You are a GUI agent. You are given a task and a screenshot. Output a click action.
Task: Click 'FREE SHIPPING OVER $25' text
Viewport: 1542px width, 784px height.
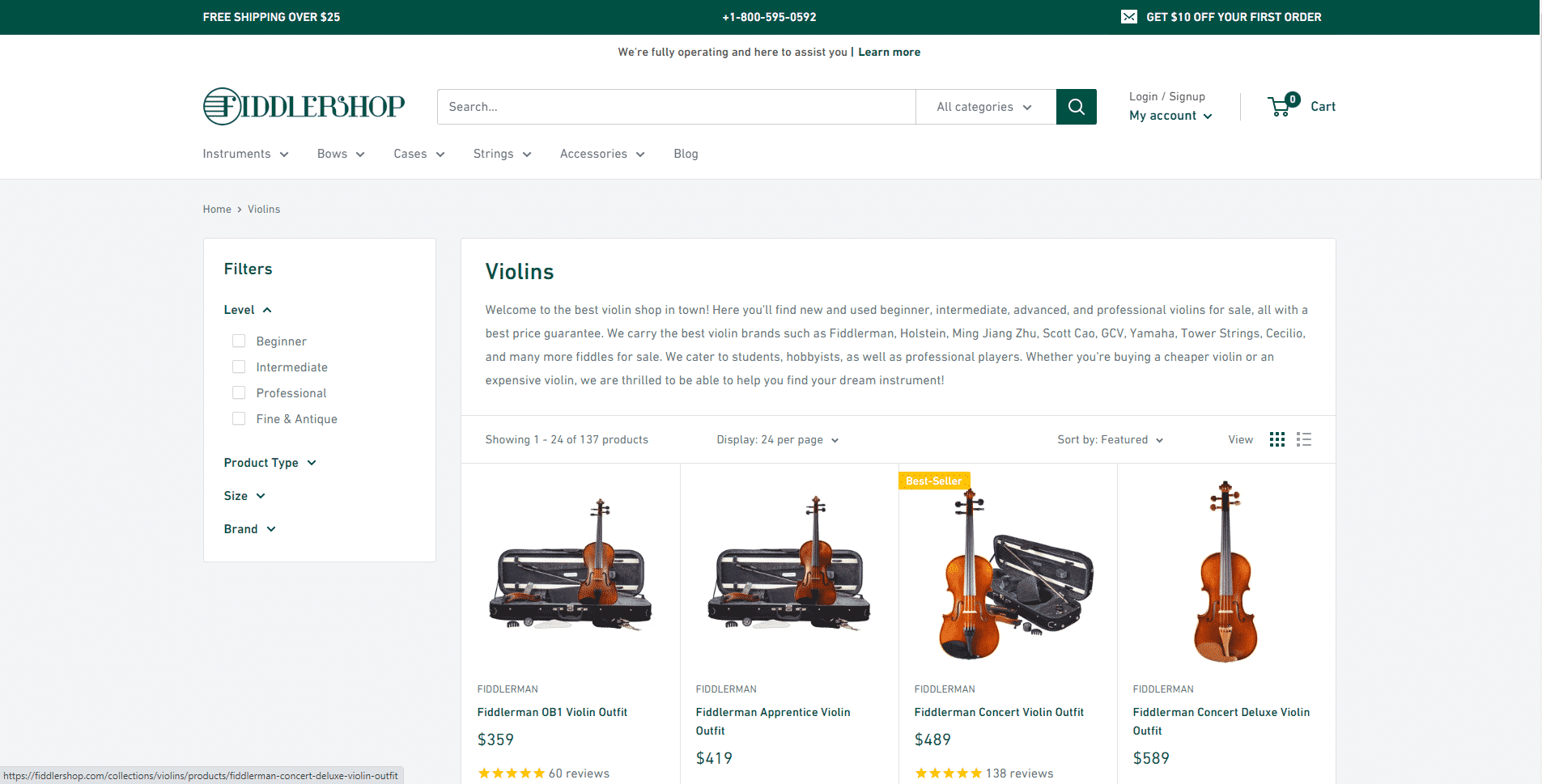pos(271,17)
